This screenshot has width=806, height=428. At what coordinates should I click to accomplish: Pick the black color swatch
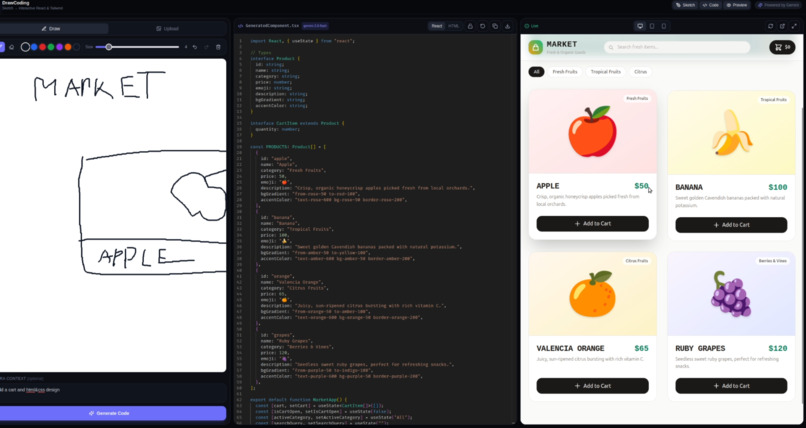(77, 47)
